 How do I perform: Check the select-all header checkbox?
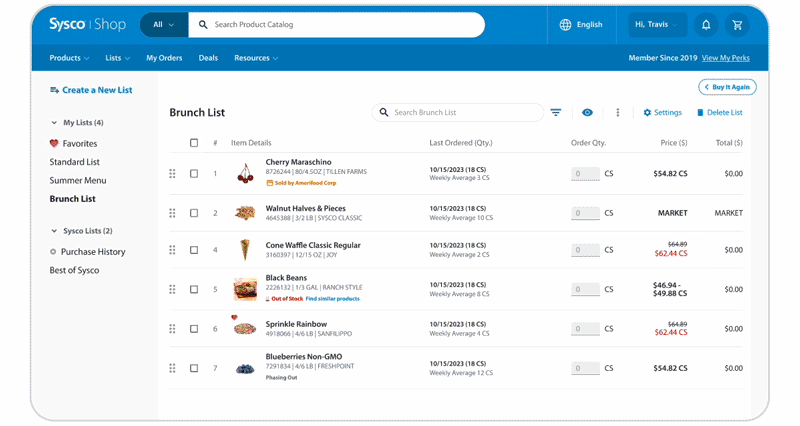[x=194, y=143]
